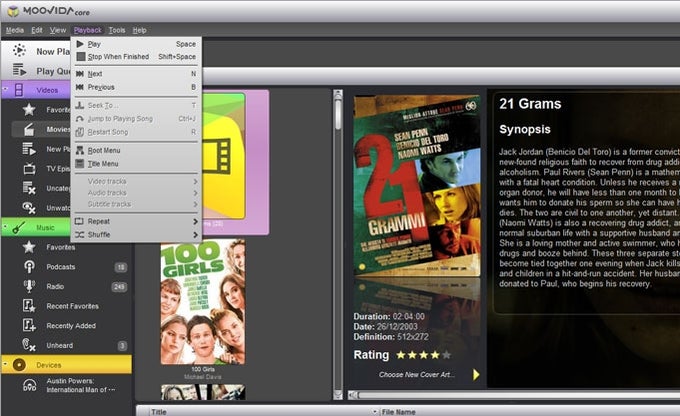Viewport: 680px width, 416px height.
Task: Open video Favorites star icon
Action: (29, 110)
